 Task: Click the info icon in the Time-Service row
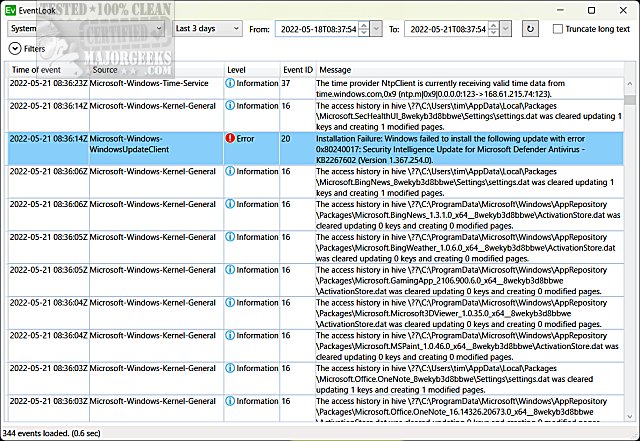pyautogui.click(x=230, y=83)
